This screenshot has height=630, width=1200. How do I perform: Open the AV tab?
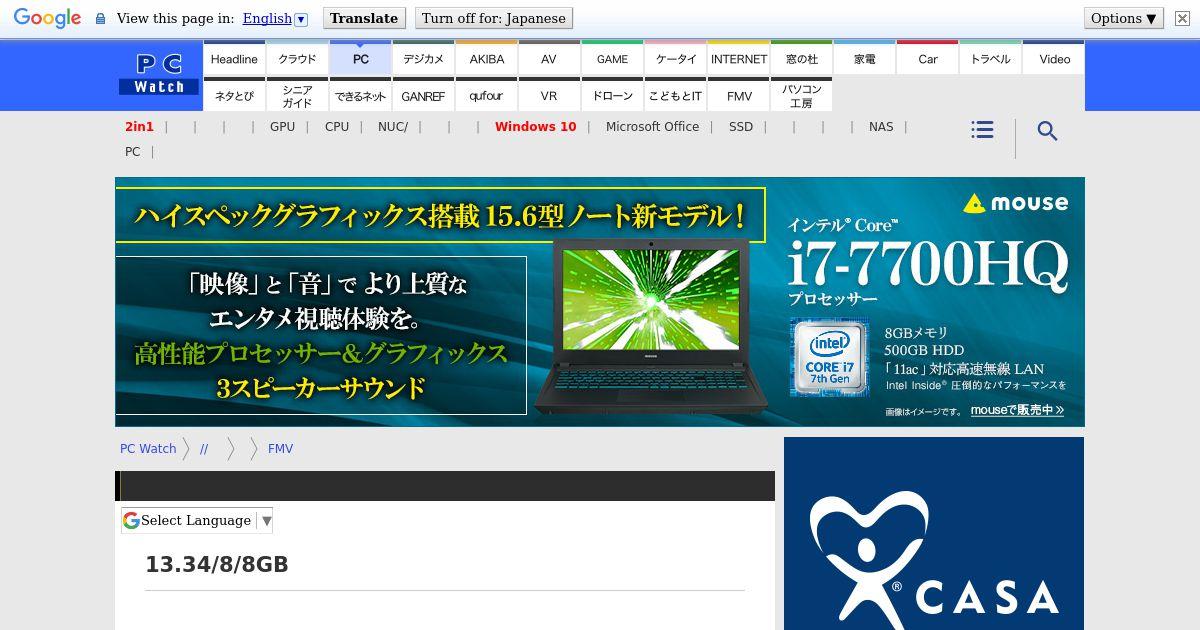(x=549, y=58)
